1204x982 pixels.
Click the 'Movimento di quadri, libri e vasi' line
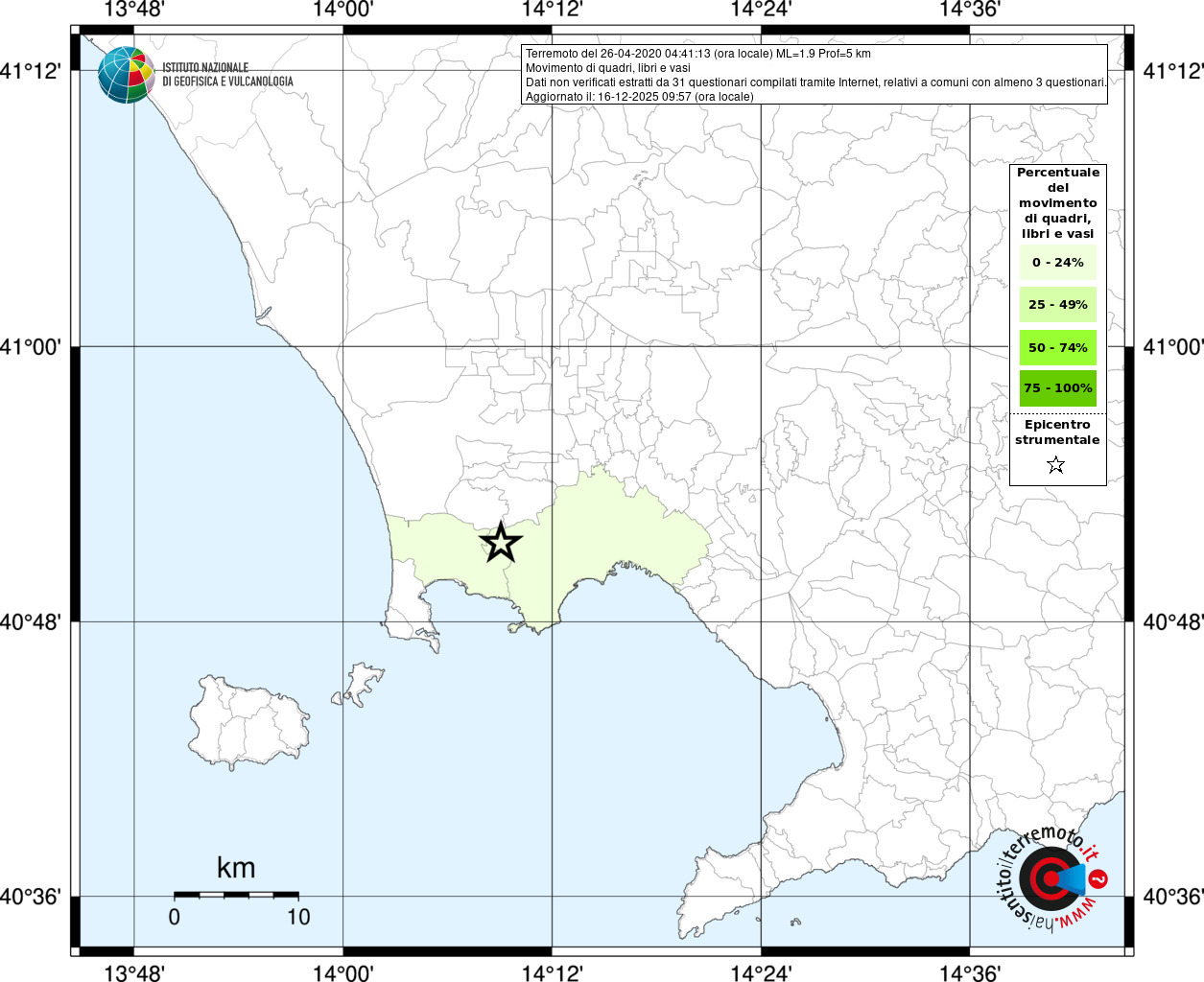point(608,68)
